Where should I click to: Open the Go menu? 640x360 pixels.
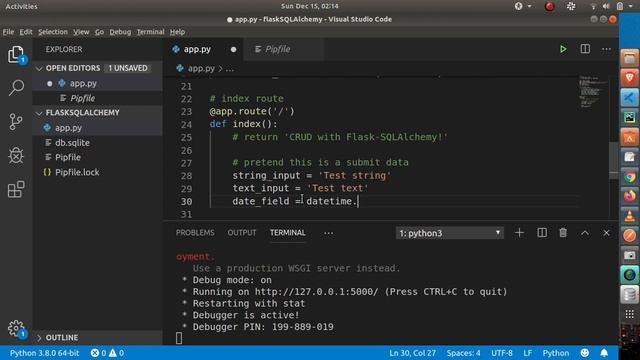pos(99,32)
